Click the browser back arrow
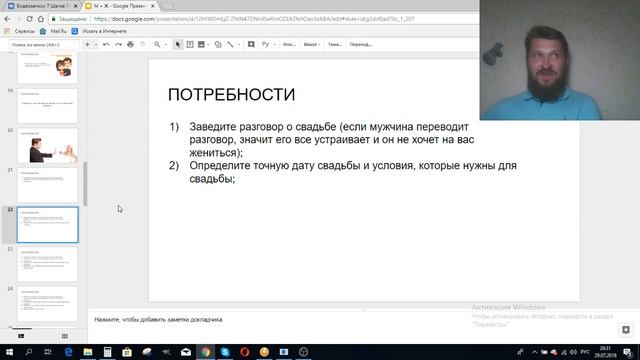This screenshot has width=640, height=360. (x=7, y=19)
